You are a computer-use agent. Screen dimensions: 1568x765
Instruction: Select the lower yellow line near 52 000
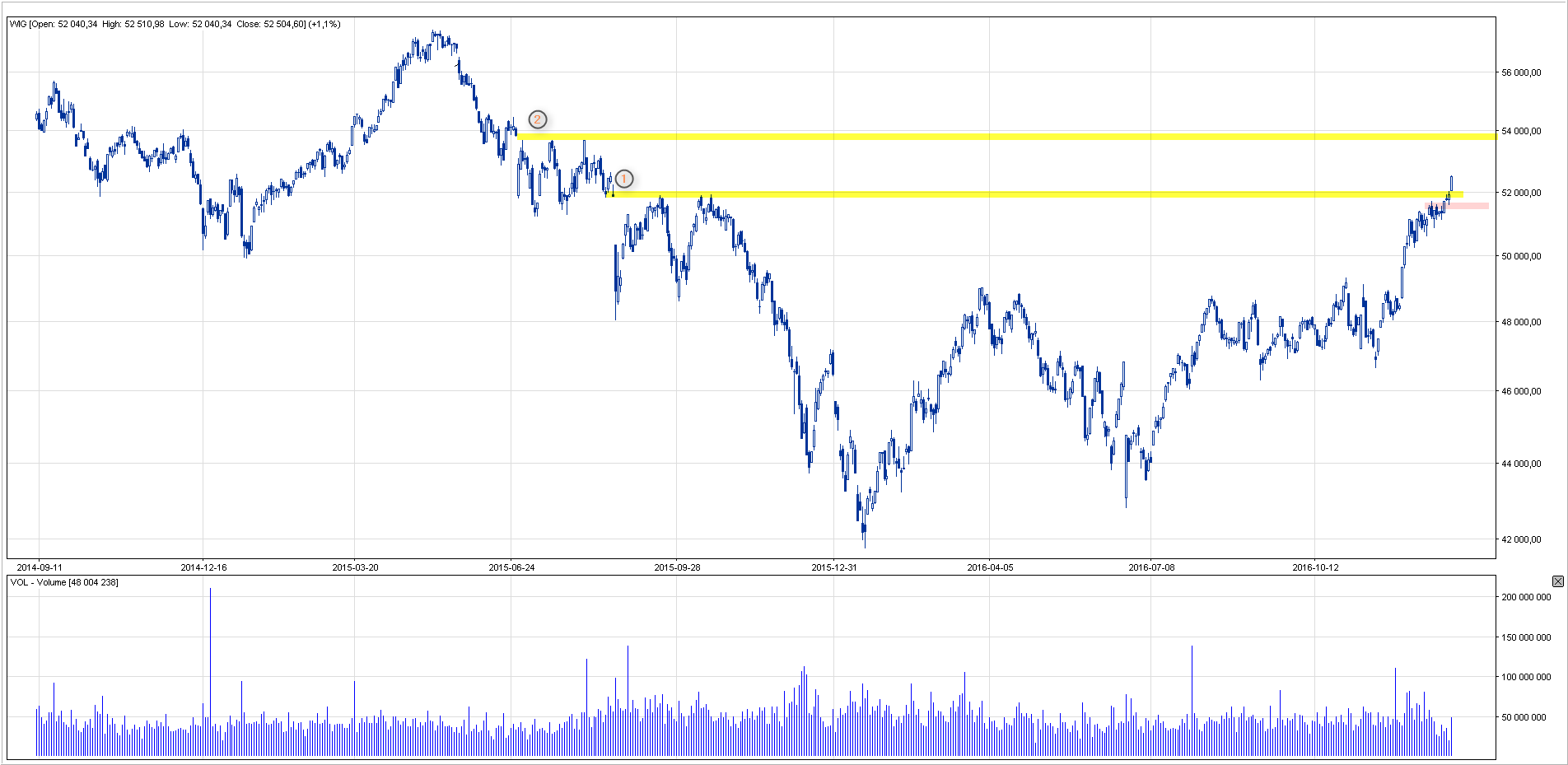point(988,194)
